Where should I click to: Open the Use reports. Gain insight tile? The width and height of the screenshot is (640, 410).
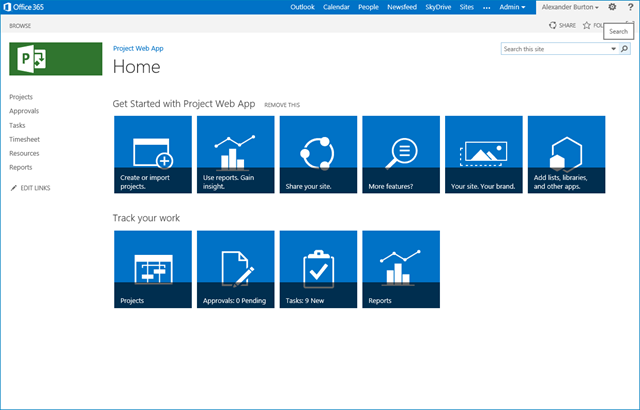pyautogui.click(x=236, y=154)
